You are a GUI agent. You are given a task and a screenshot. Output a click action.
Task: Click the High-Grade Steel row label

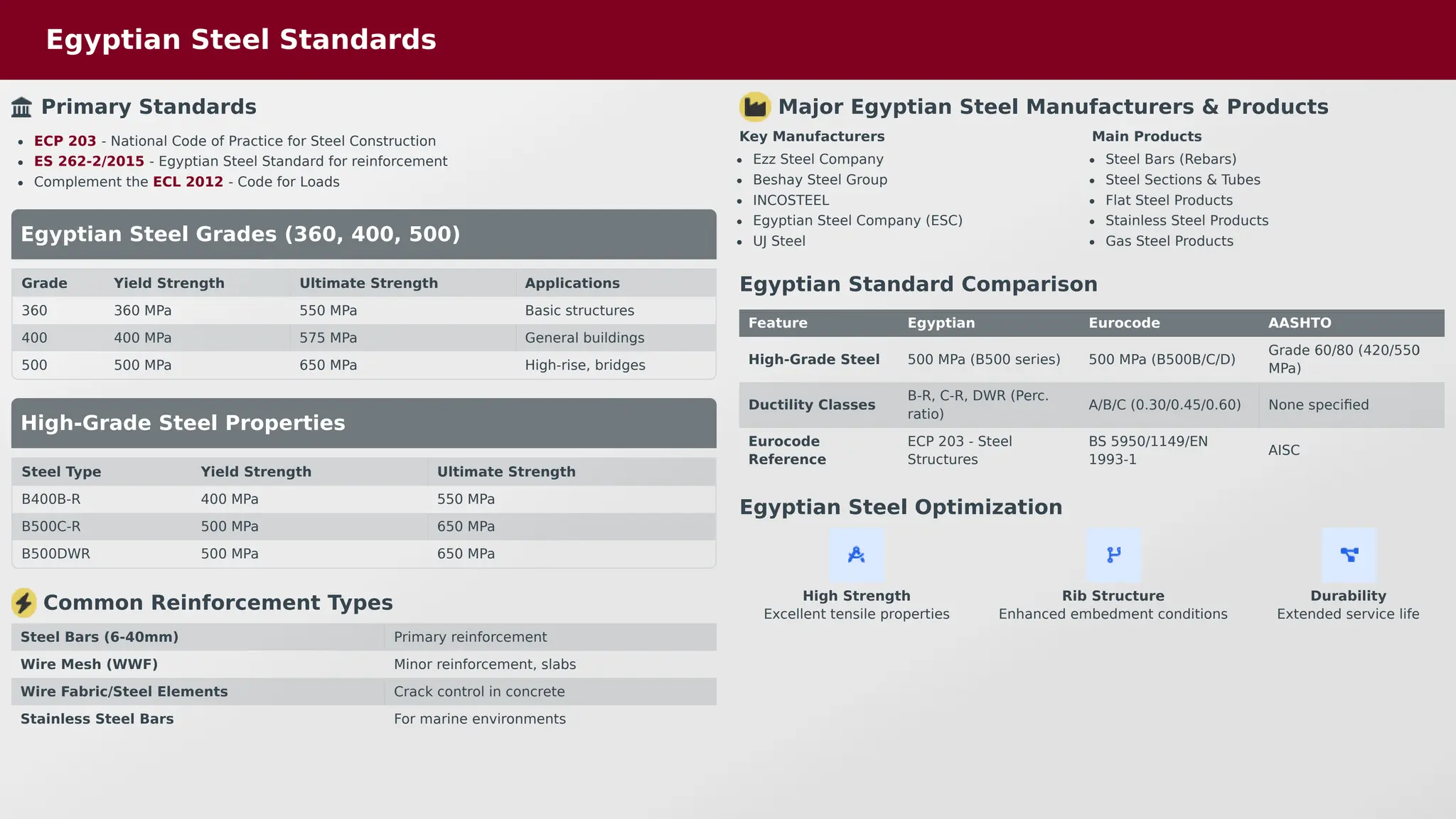pyautogui.click(x=814, y=360)
